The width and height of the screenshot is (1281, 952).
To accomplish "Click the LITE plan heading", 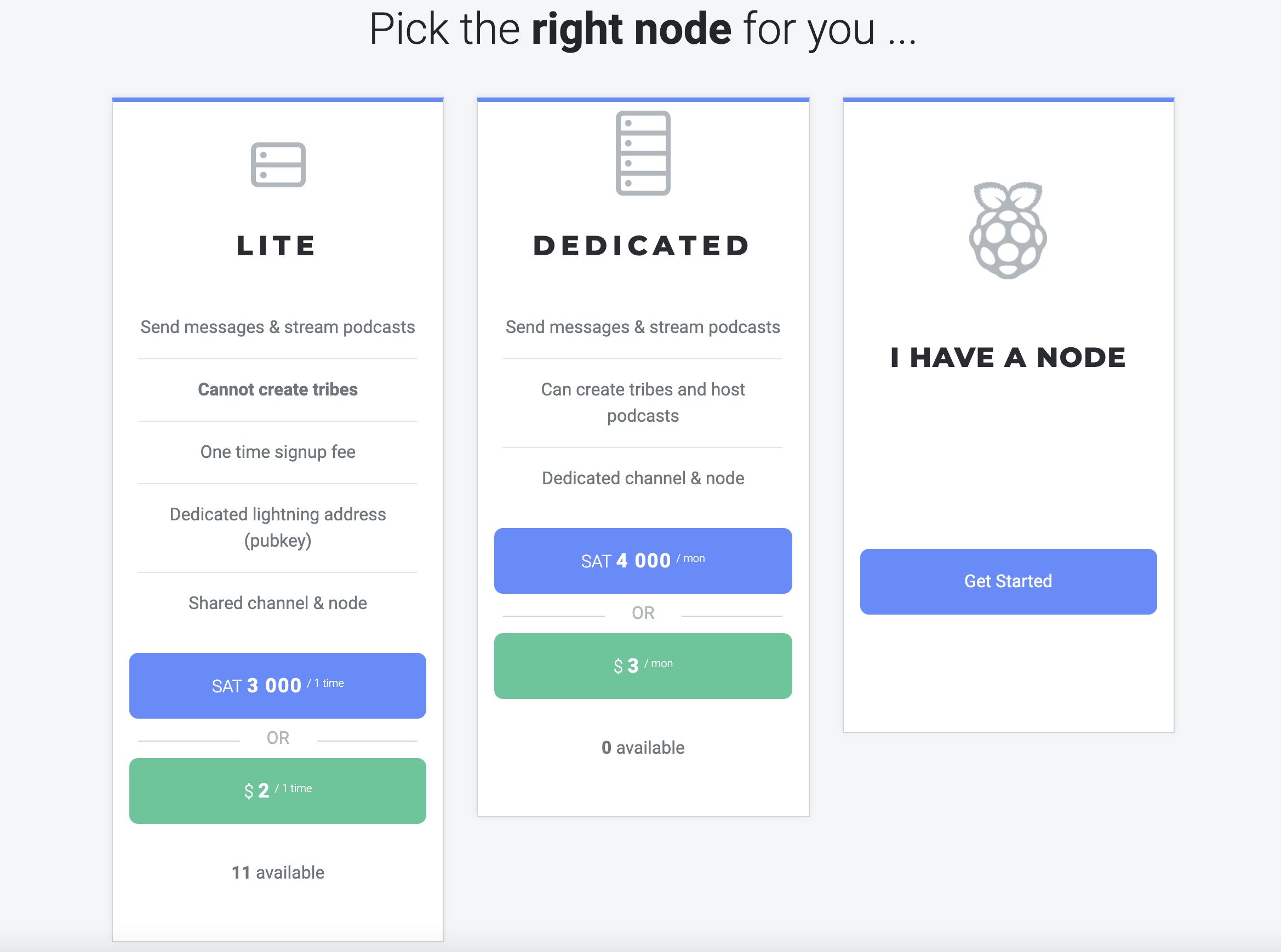I will [277, 246].
